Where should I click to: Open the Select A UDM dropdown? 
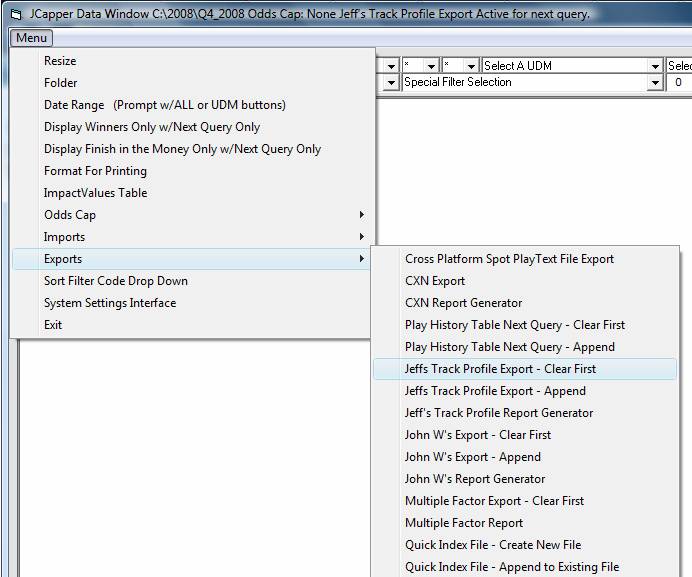click(x=570, y=66)
